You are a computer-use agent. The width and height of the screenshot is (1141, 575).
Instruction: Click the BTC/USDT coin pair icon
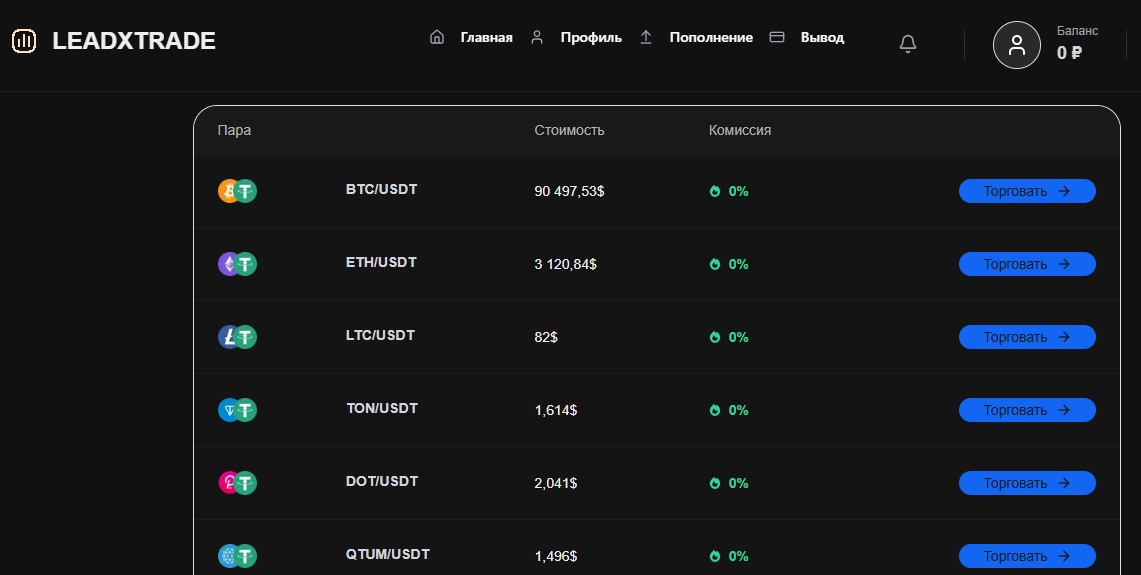pos(237,191)
